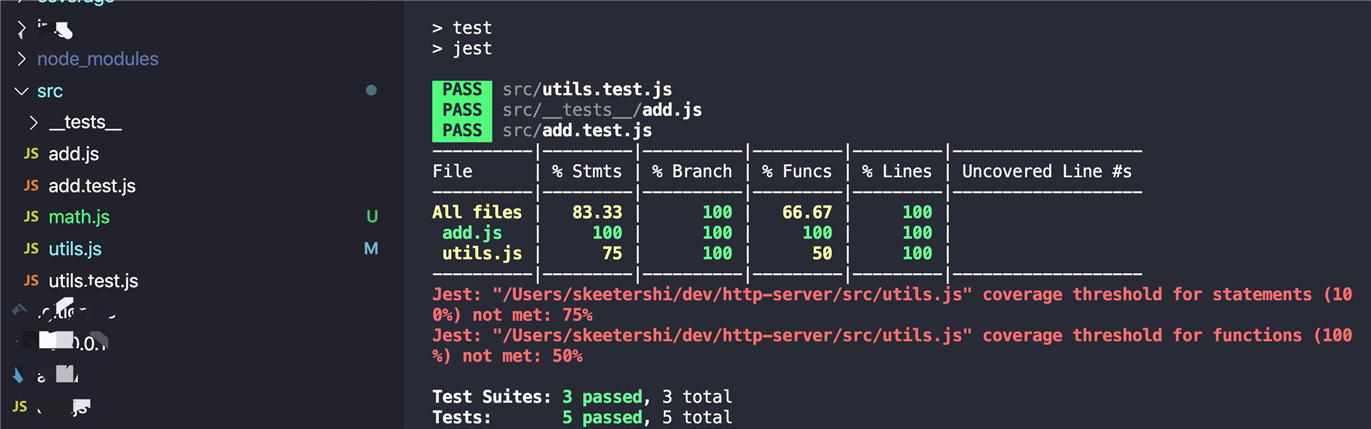
Task: Expand the __tests__ folder chevron
Action: tap(33, 123)
